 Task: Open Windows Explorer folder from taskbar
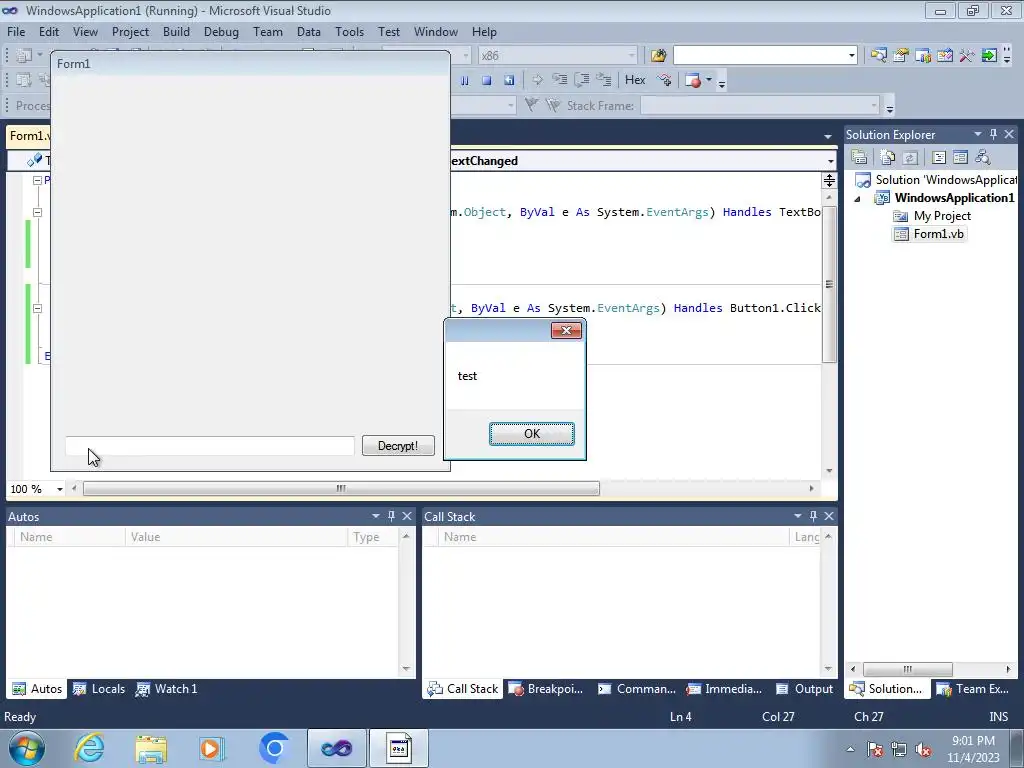click(x=152, y=748)
